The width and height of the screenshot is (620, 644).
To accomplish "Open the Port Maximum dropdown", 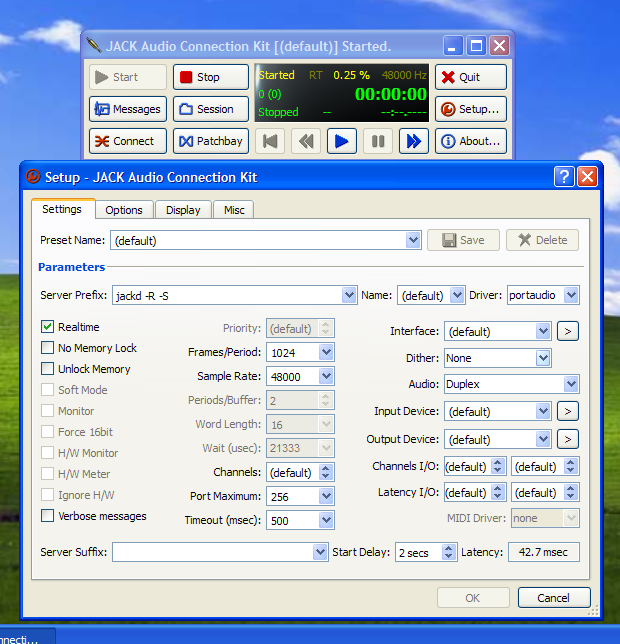I will (326, 496).
